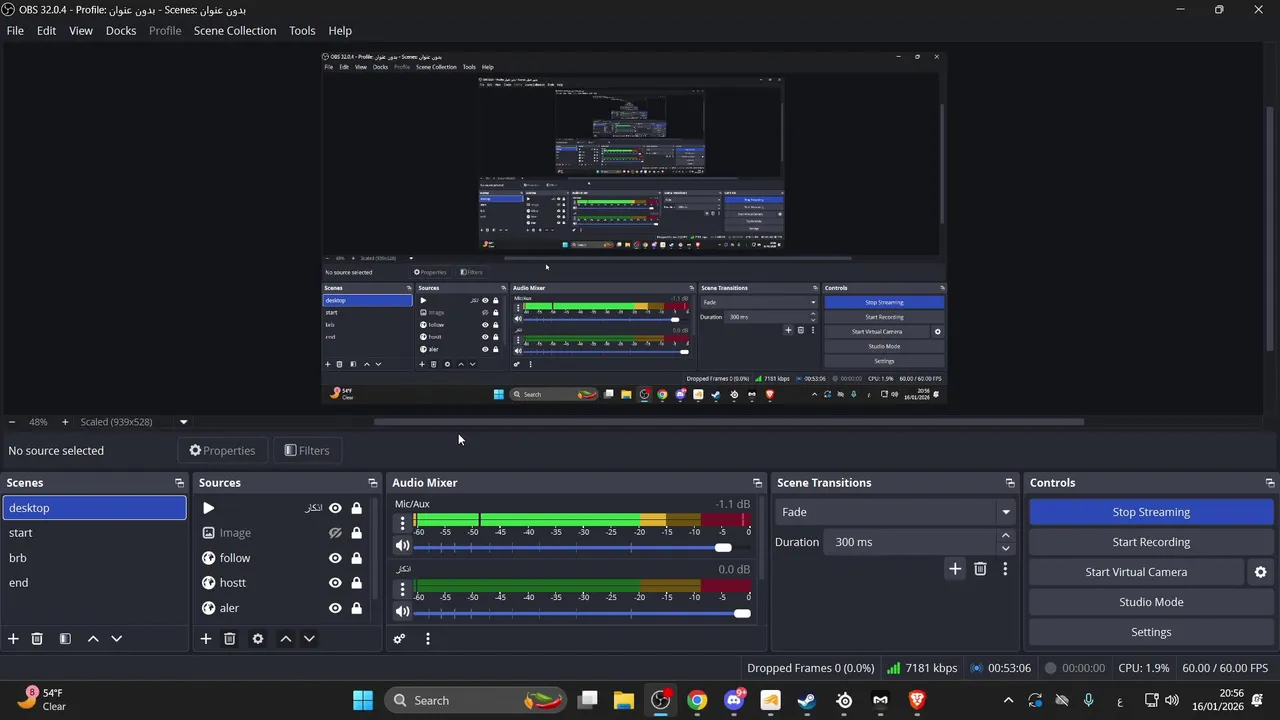Remove selected source with trash icon
This screenshot has width=1280, height=720.
coord(230,639)
